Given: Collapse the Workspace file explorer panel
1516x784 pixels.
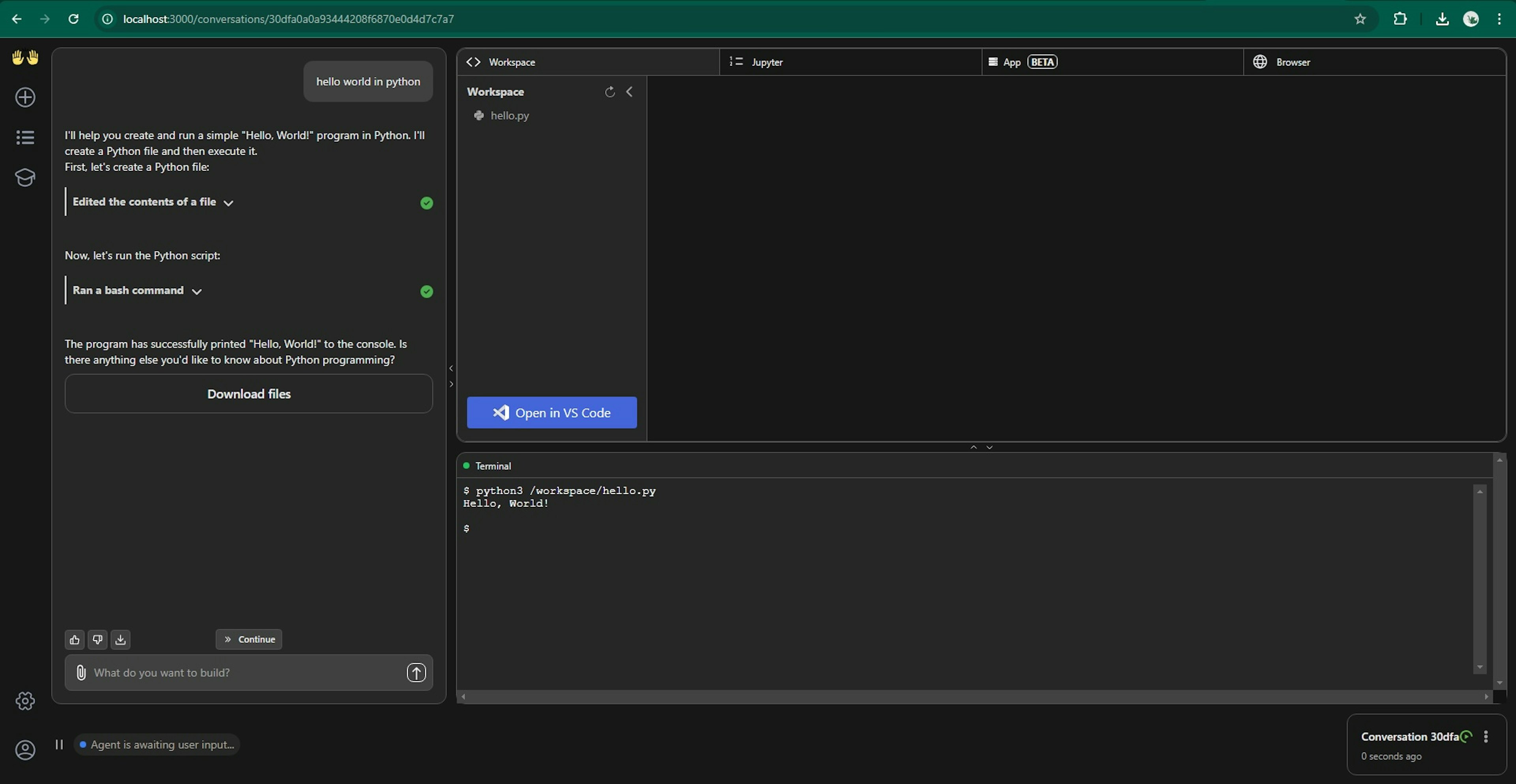Looking at the screenshot, I should (629, 92).
